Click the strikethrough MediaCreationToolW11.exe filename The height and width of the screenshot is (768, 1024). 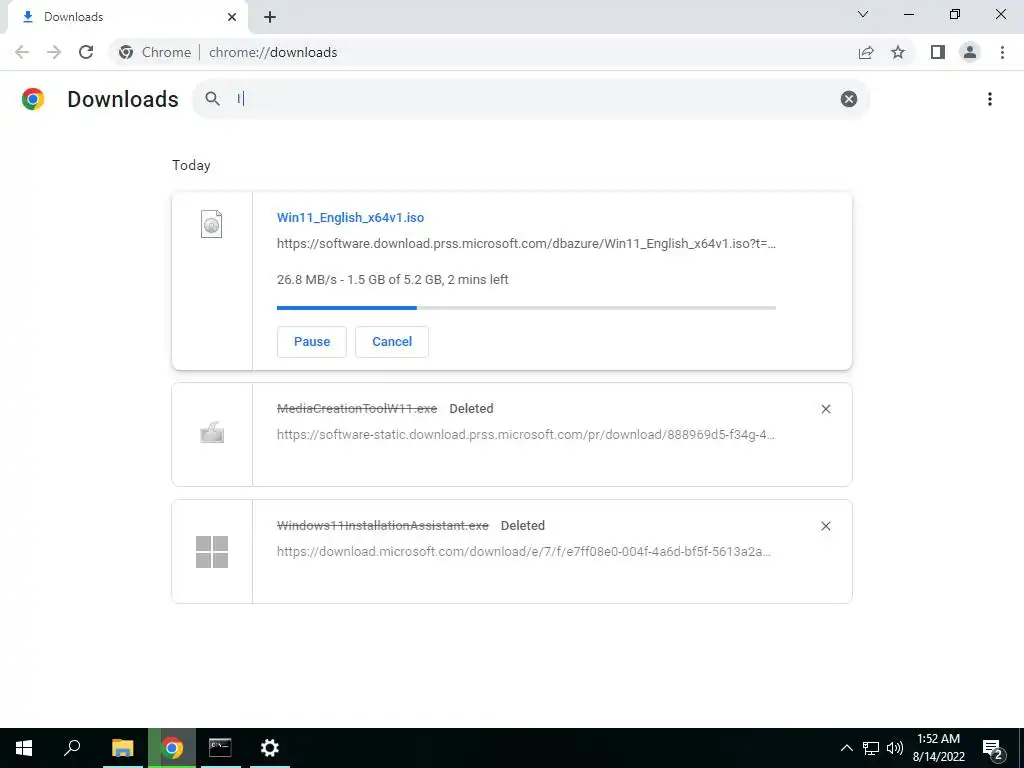tap(357, 409)
